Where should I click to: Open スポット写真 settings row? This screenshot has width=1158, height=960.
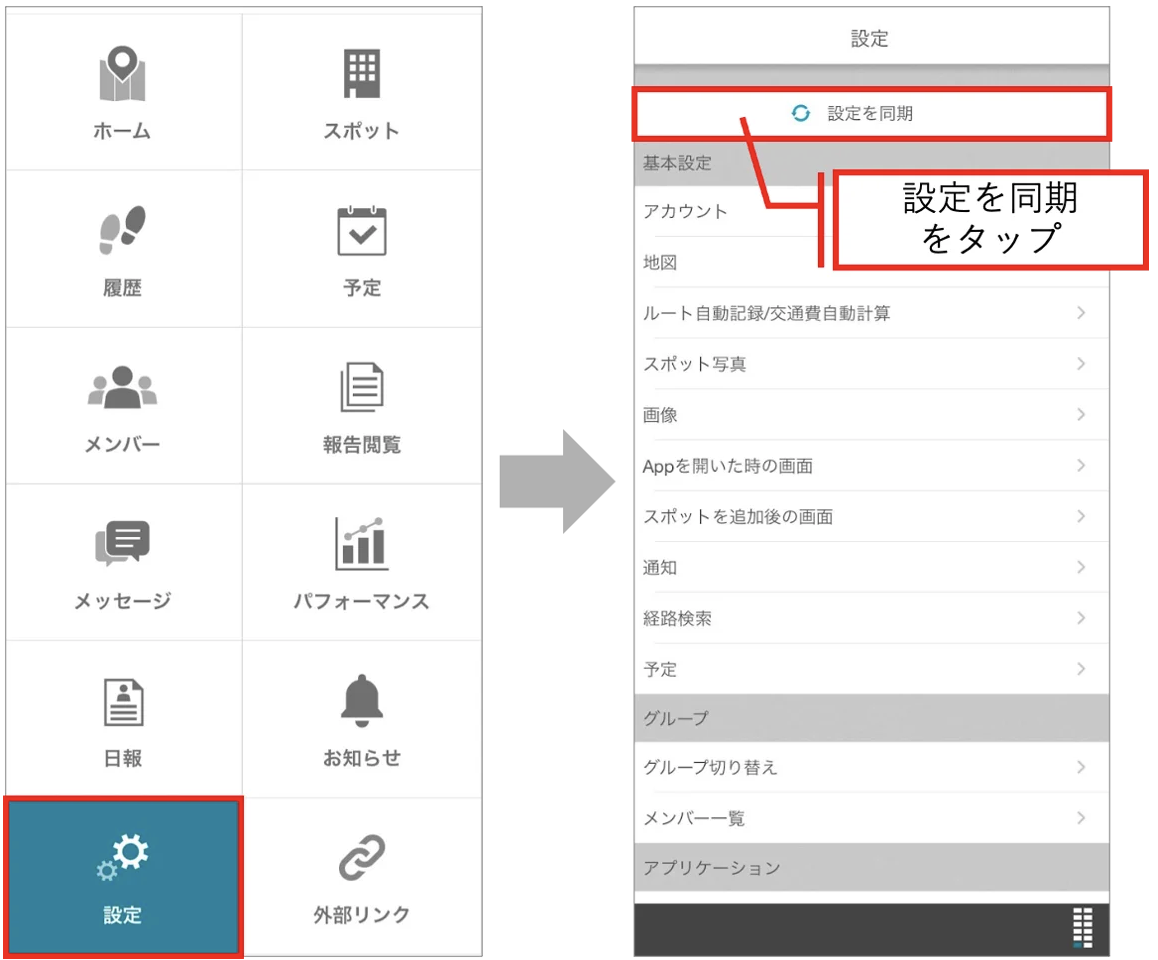(871, 364)
